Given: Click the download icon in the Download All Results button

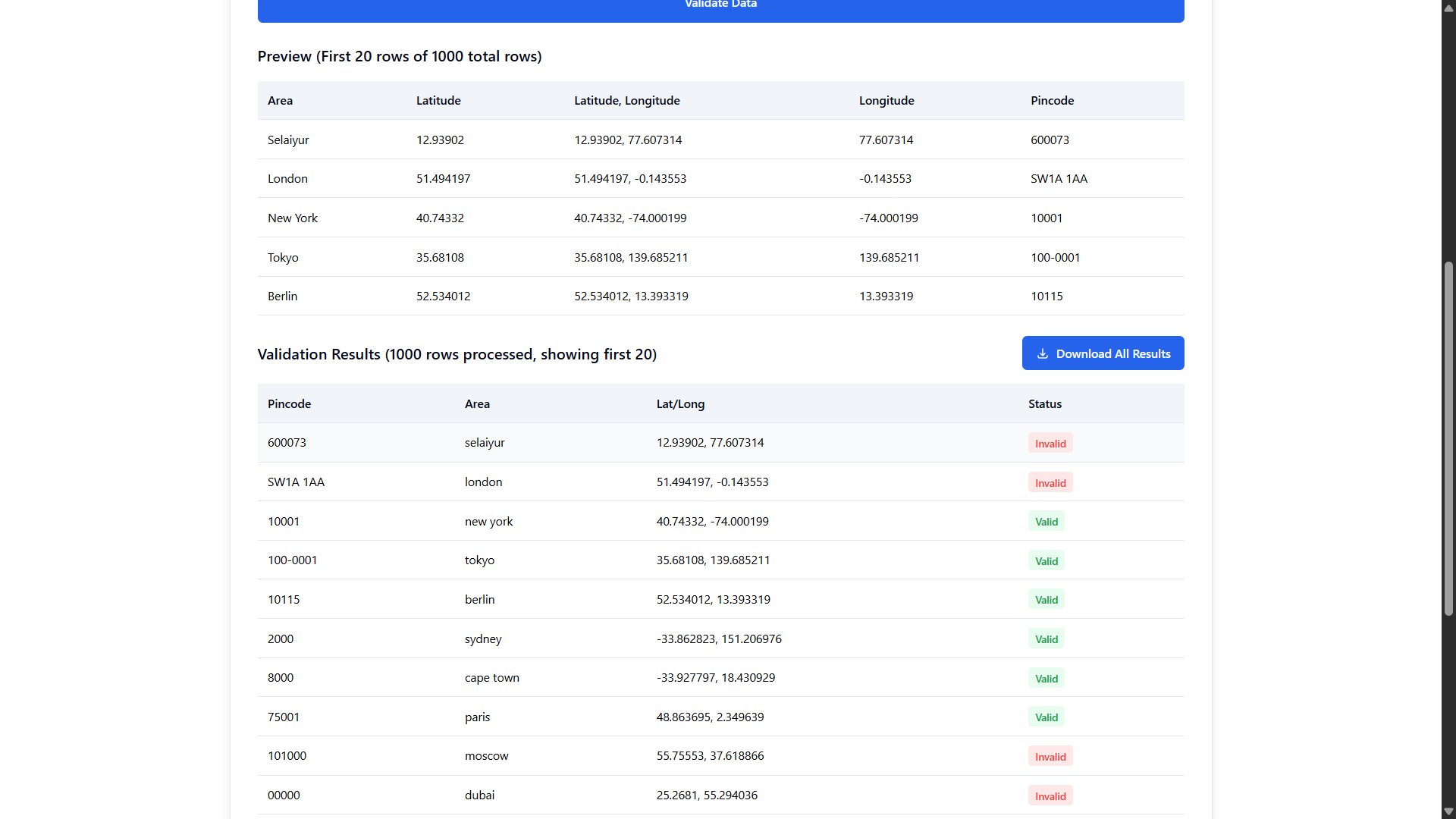Looking at the screenshot, I should [x=1043, y=353].
